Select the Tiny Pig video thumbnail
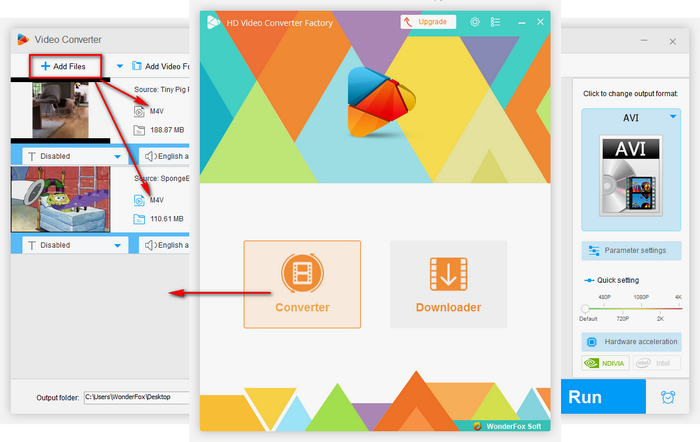 coord(60,110)
